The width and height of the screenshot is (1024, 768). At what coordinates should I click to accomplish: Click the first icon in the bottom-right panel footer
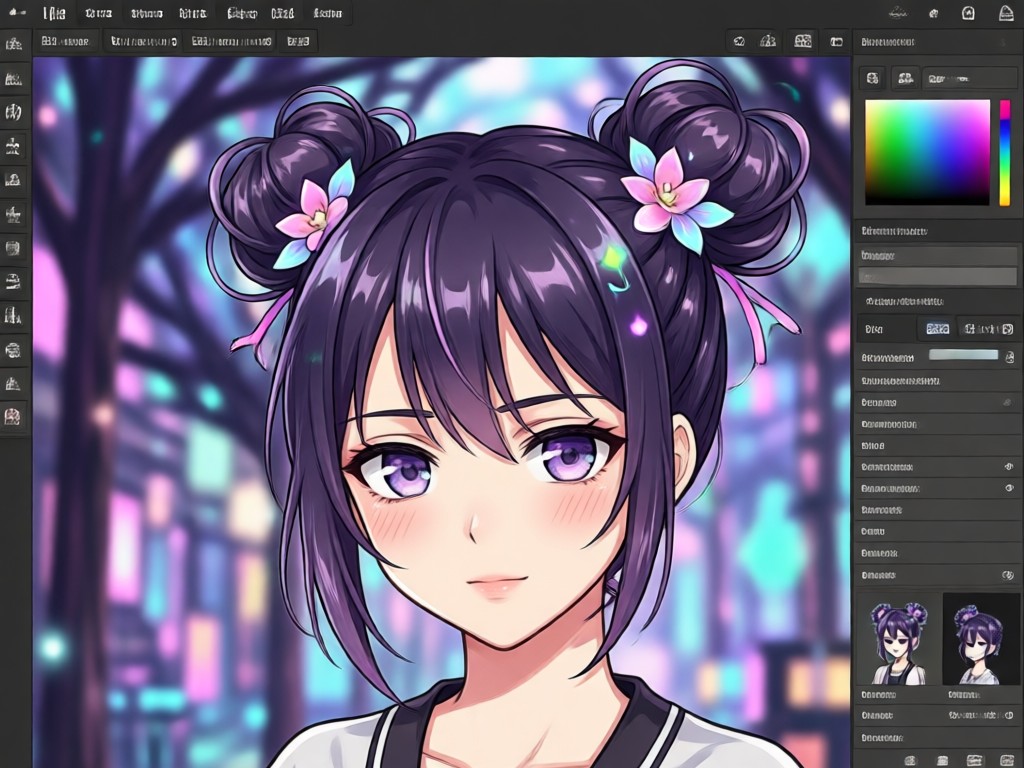click(910, 760)
